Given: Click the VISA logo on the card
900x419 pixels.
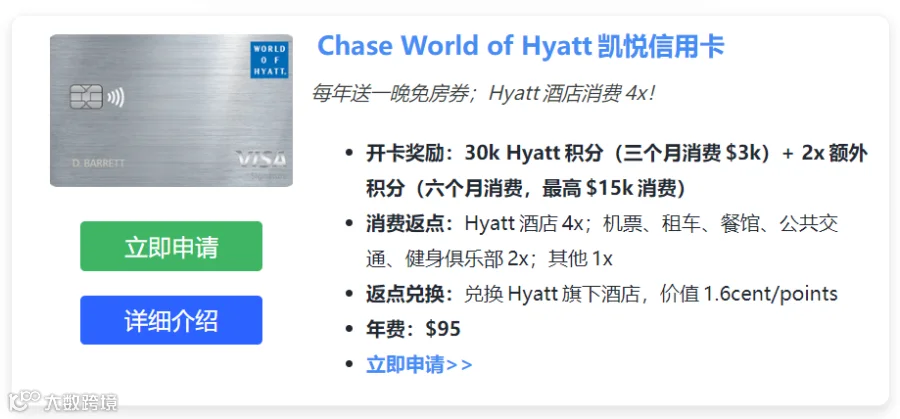Looking at the screenshot, I should coord(261,159).
